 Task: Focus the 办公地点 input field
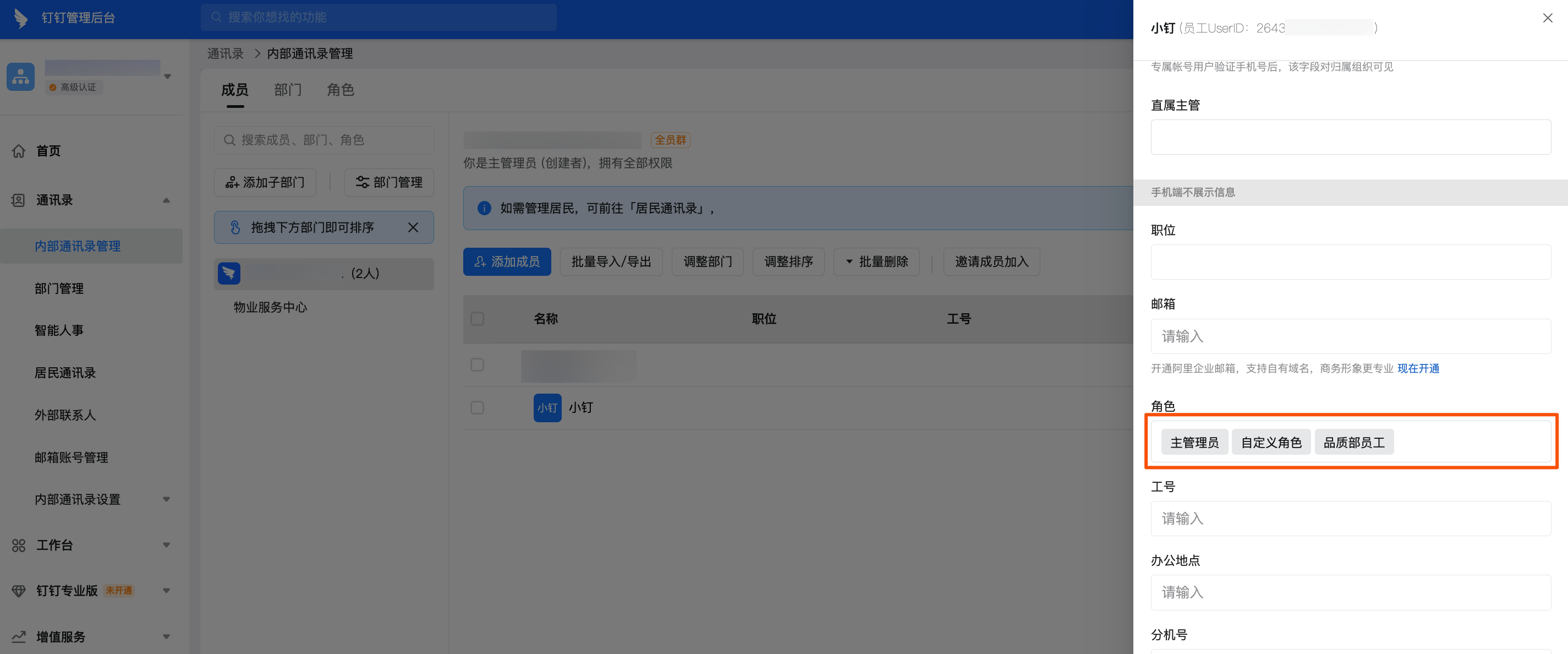tap(1350, 592)
